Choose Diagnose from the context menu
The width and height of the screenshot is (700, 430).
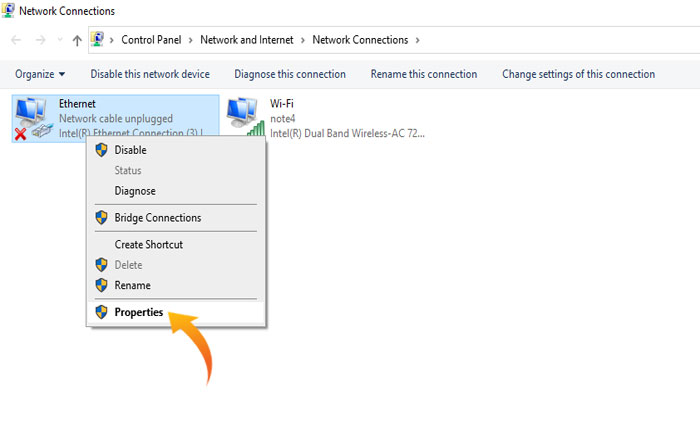click(x=135, y=191)
